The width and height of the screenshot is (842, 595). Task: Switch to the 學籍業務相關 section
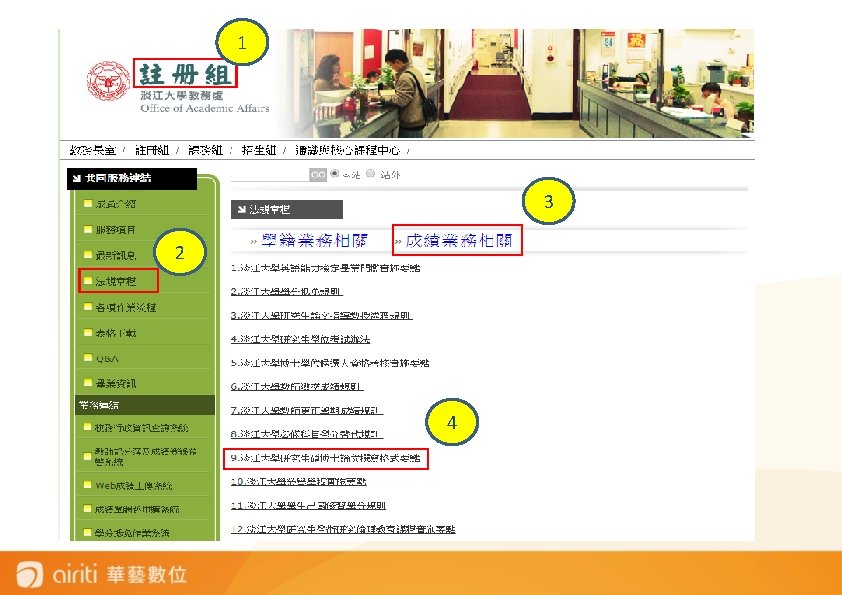tap(315, 241)
